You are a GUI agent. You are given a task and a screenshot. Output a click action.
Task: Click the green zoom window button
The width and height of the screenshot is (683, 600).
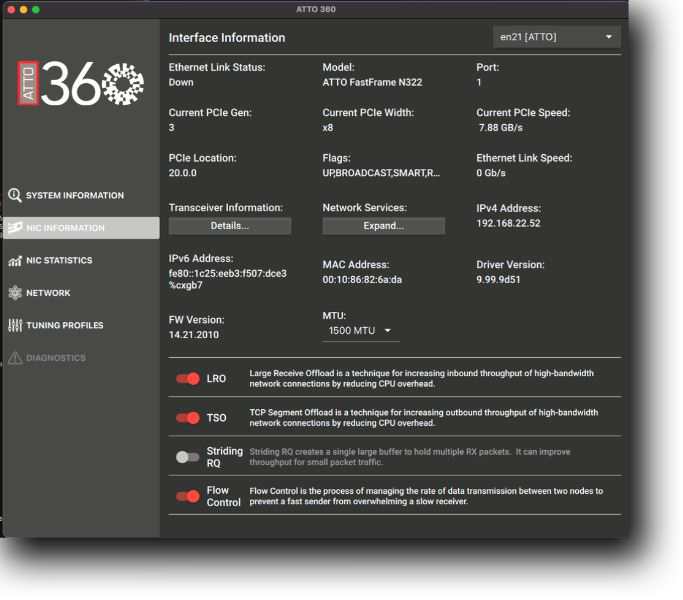[x=36, y=9]
